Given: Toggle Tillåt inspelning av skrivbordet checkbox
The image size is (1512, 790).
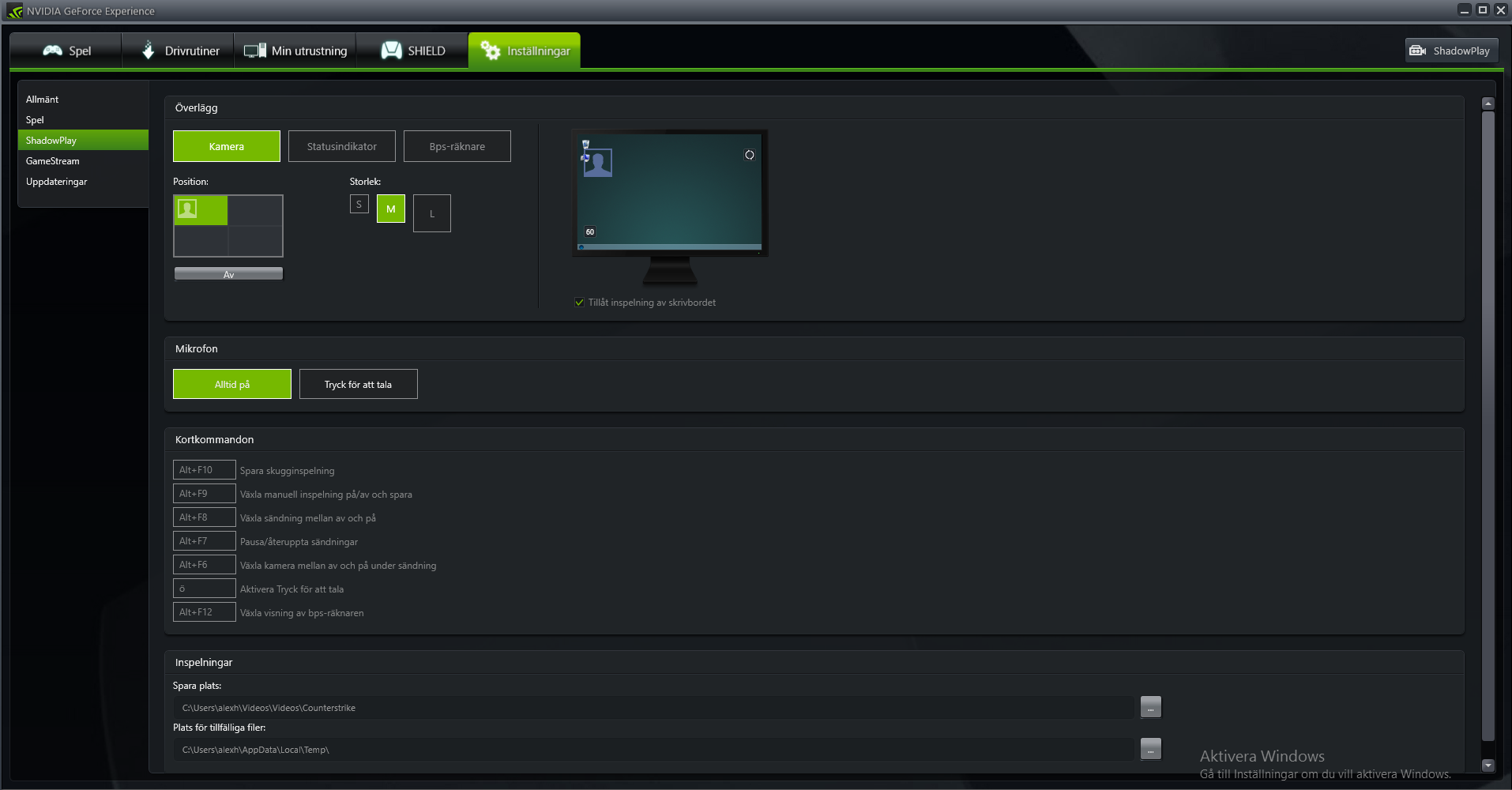Looking at the screenshot, I should point(580,303).
